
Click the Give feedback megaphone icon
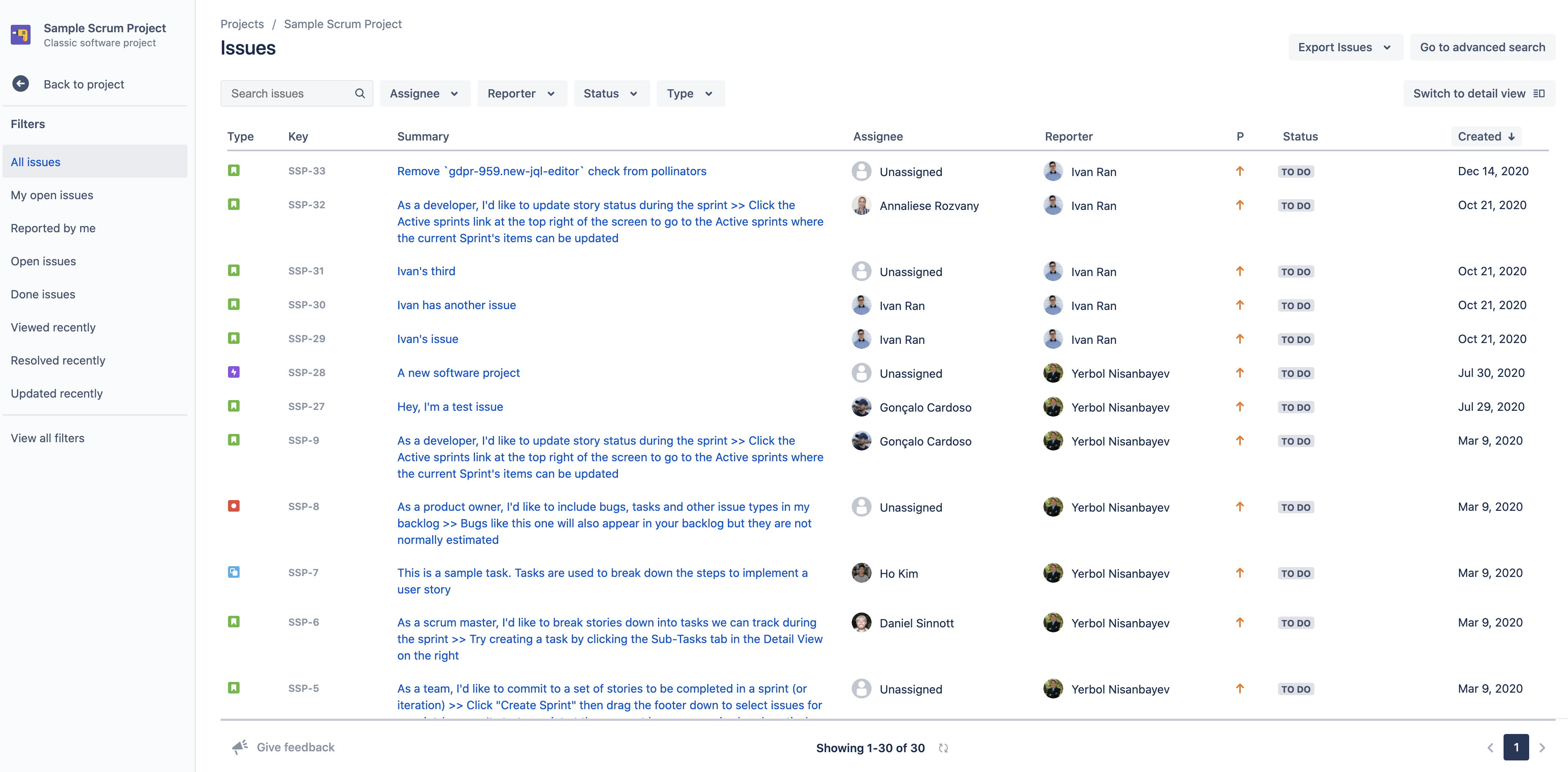pos(239,747)
